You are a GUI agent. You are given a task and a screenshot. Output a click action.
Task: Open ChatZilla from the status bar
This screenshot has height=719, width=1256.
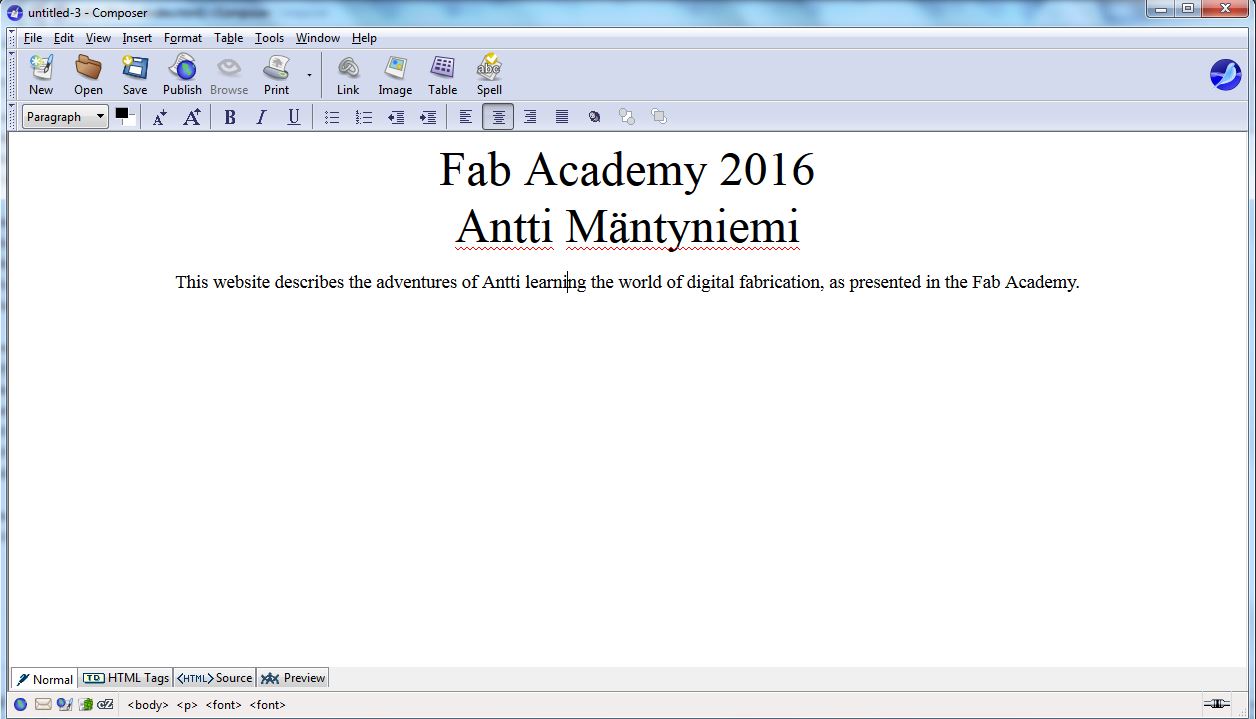(x=105, y=704)
